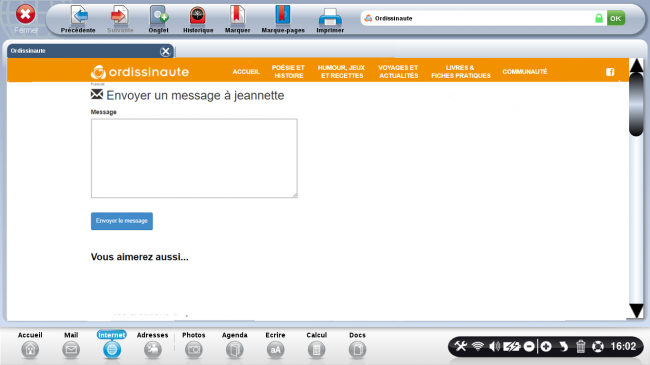650x365 pixels.
Task: Click the lifebuoy help icon
Action: pos(598,346)
